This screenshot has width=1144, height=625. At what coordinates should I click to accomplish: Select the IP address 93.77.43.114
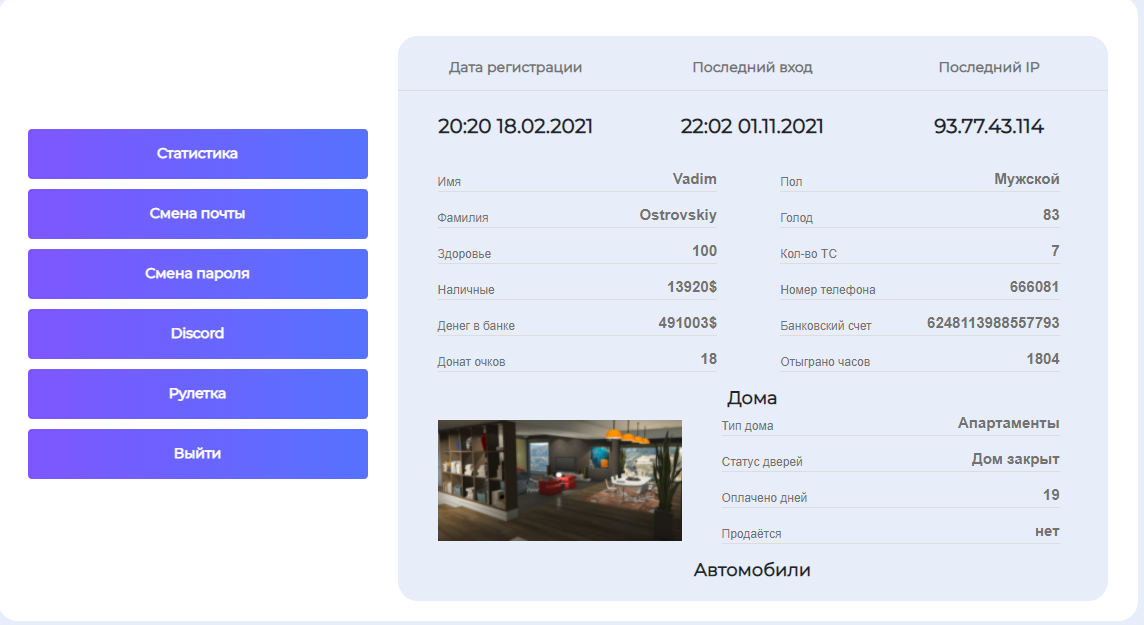click(x=988, y=127)
